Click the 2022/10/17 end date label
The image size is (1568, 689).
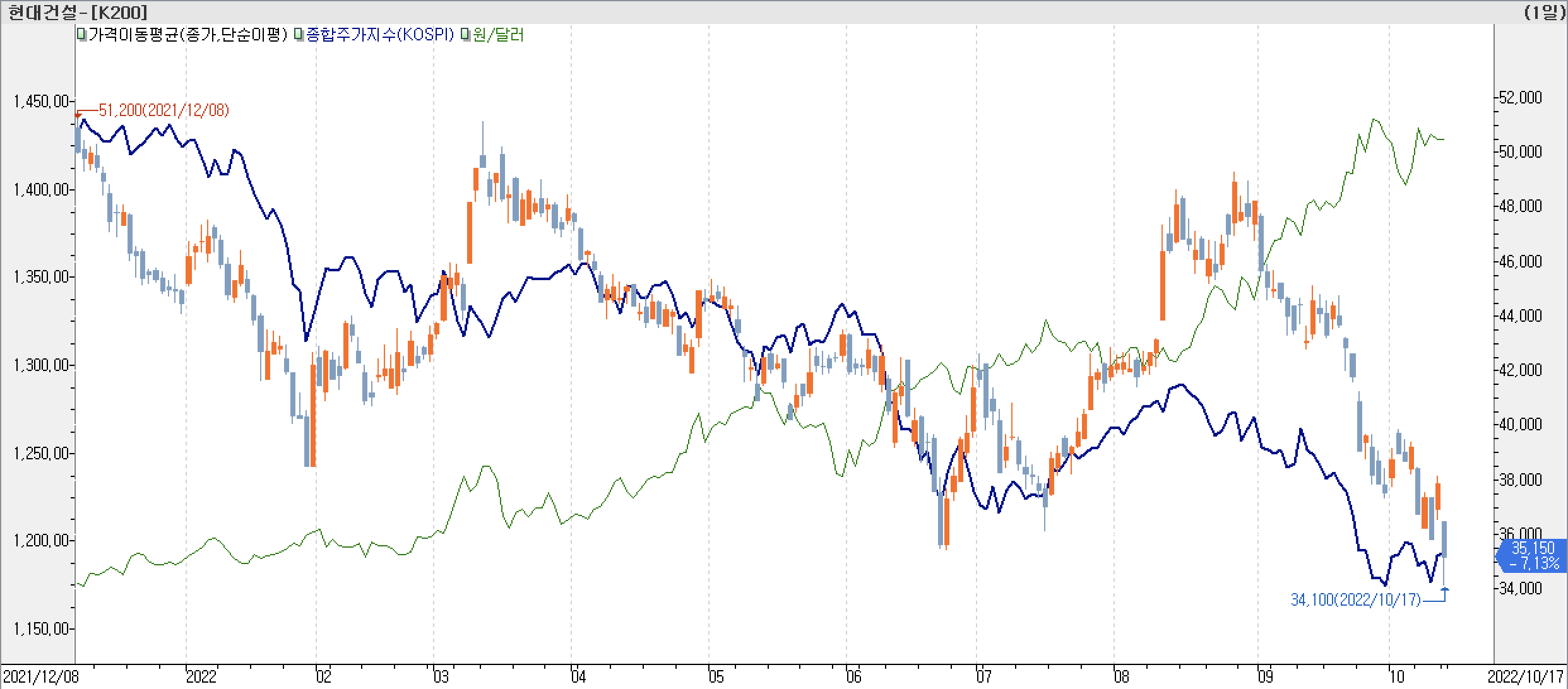pos(1526,678)
